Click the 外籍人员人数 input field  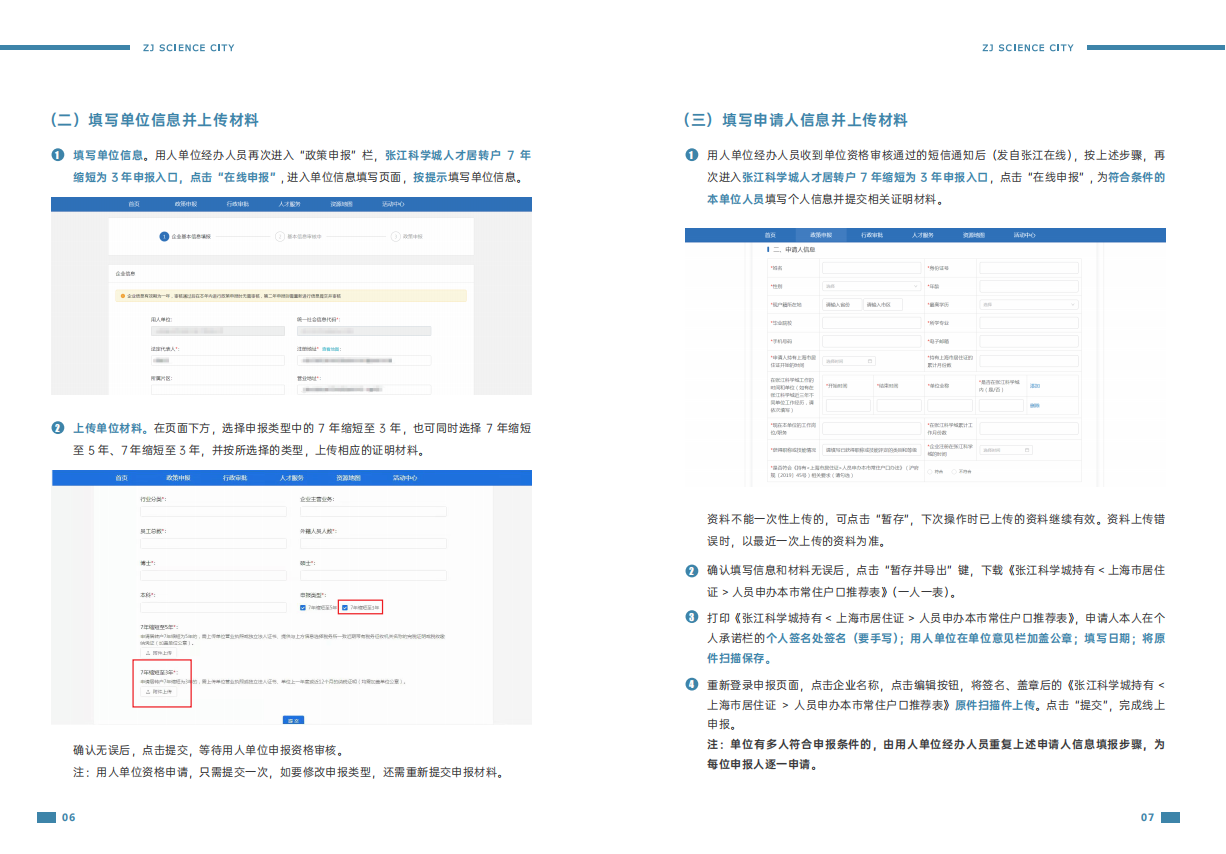pyautogui.click(x=373, y=543)
